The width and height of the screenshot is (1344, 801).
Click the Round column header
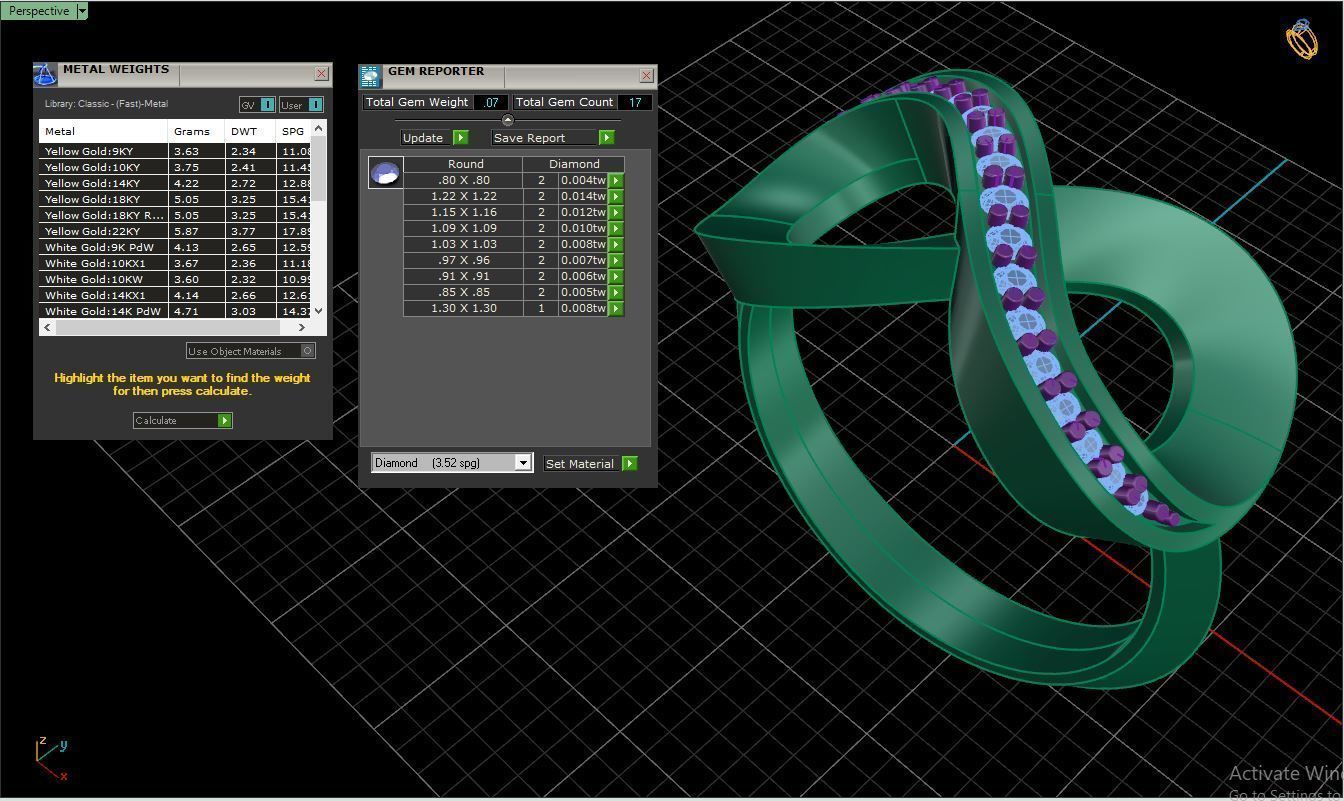pyautogui.click(x=465, y=164)
